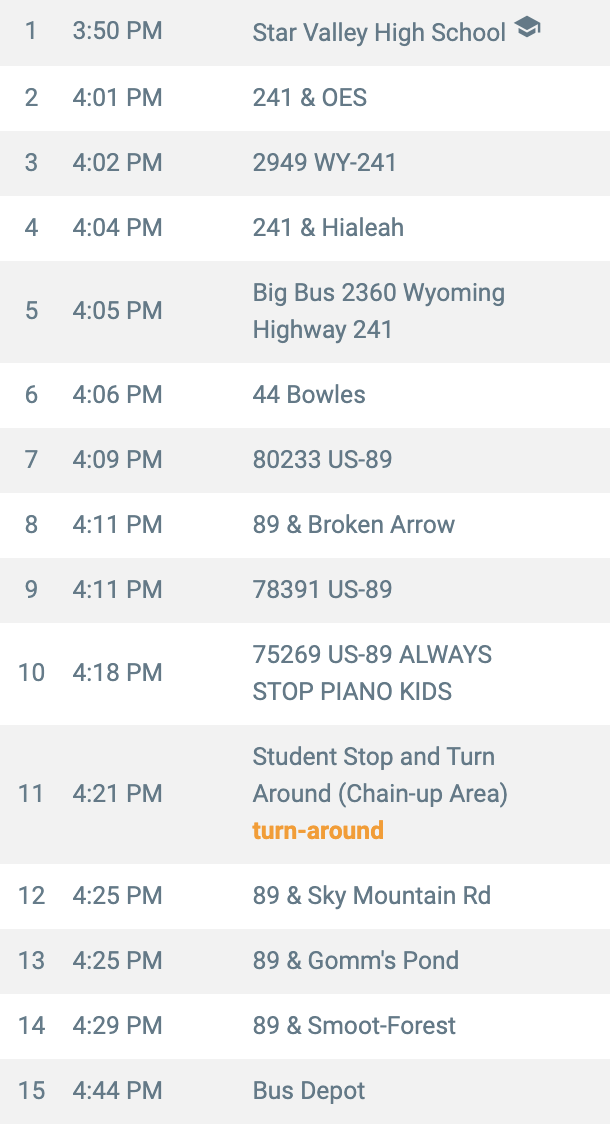
Task: Choose the 89 & Smoot-Forest stop
Action: [x=354, y=1026]
